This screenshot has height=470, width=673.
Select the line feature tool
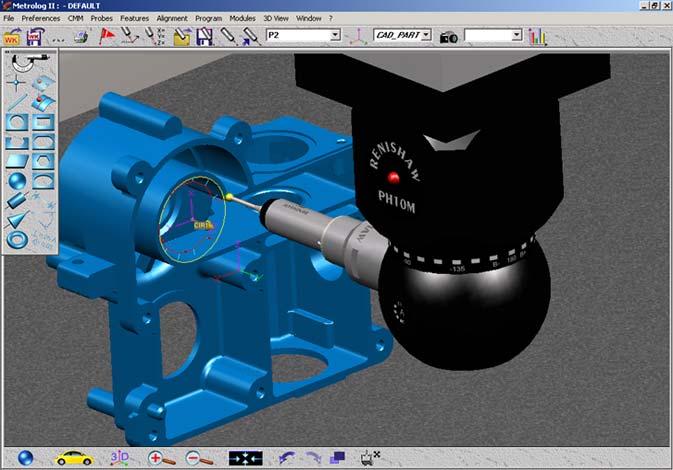pos(17,103)
